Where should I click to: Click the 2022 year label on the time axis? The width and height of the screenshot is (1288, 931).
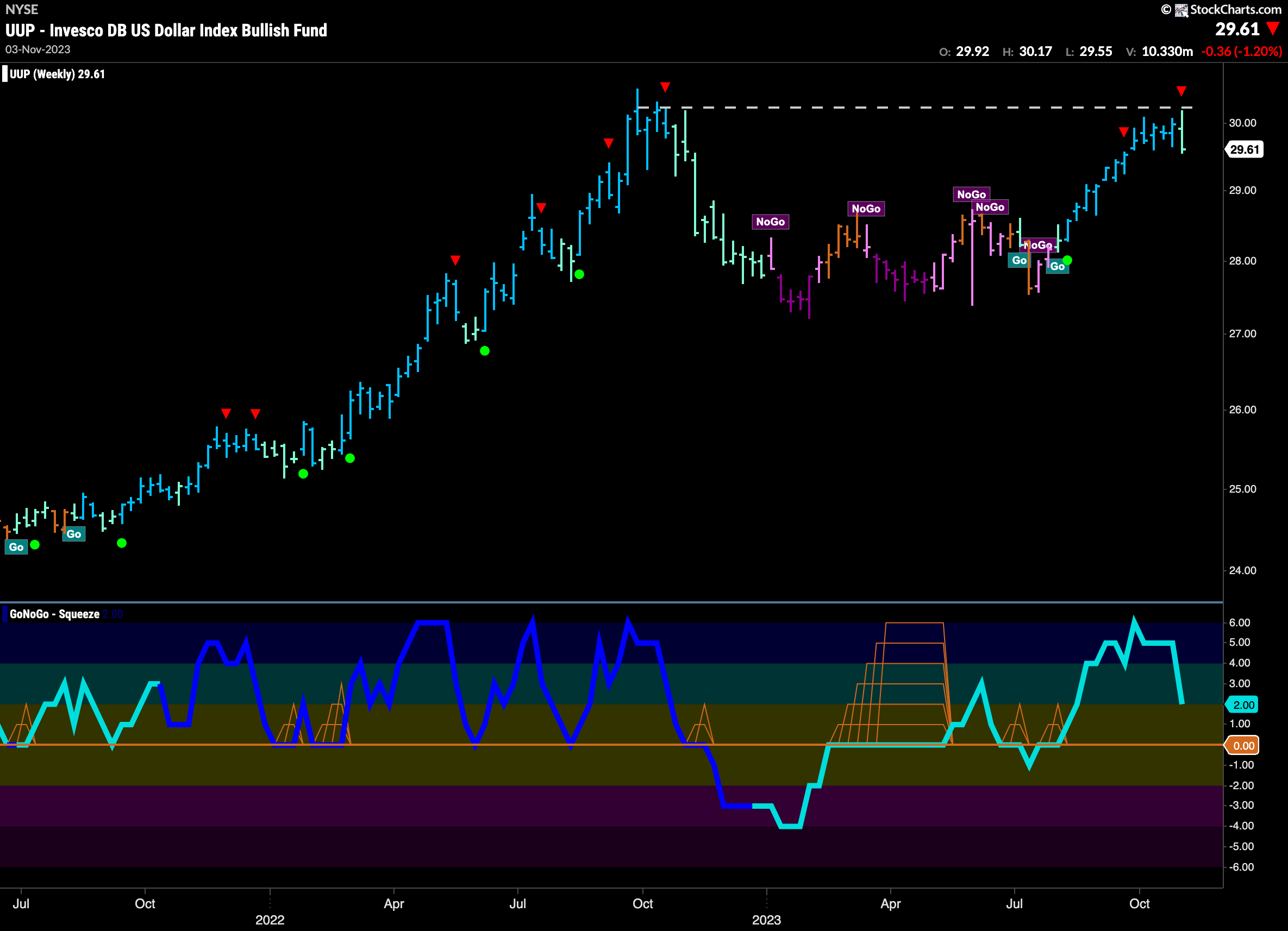270,920
